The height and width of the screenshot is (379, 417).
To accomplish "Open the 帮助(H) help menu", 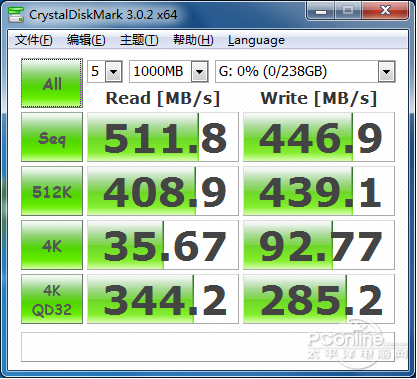I will [x=193, y=40].
